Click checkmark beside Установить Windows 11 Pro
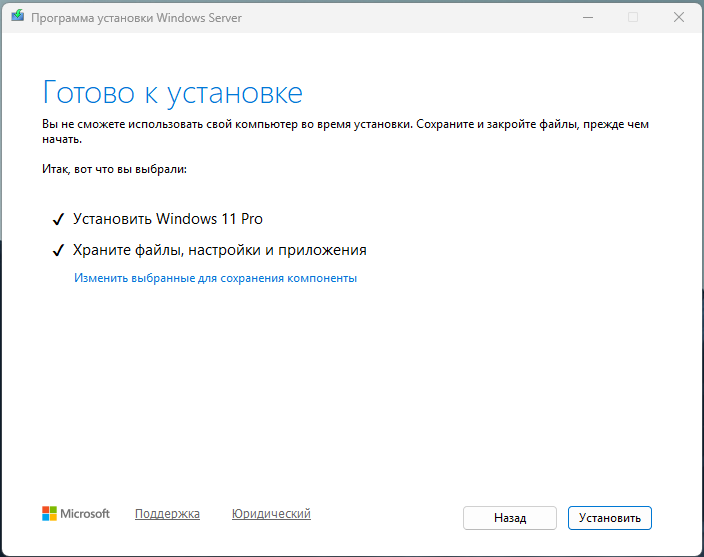 click(x=56, y=219)
